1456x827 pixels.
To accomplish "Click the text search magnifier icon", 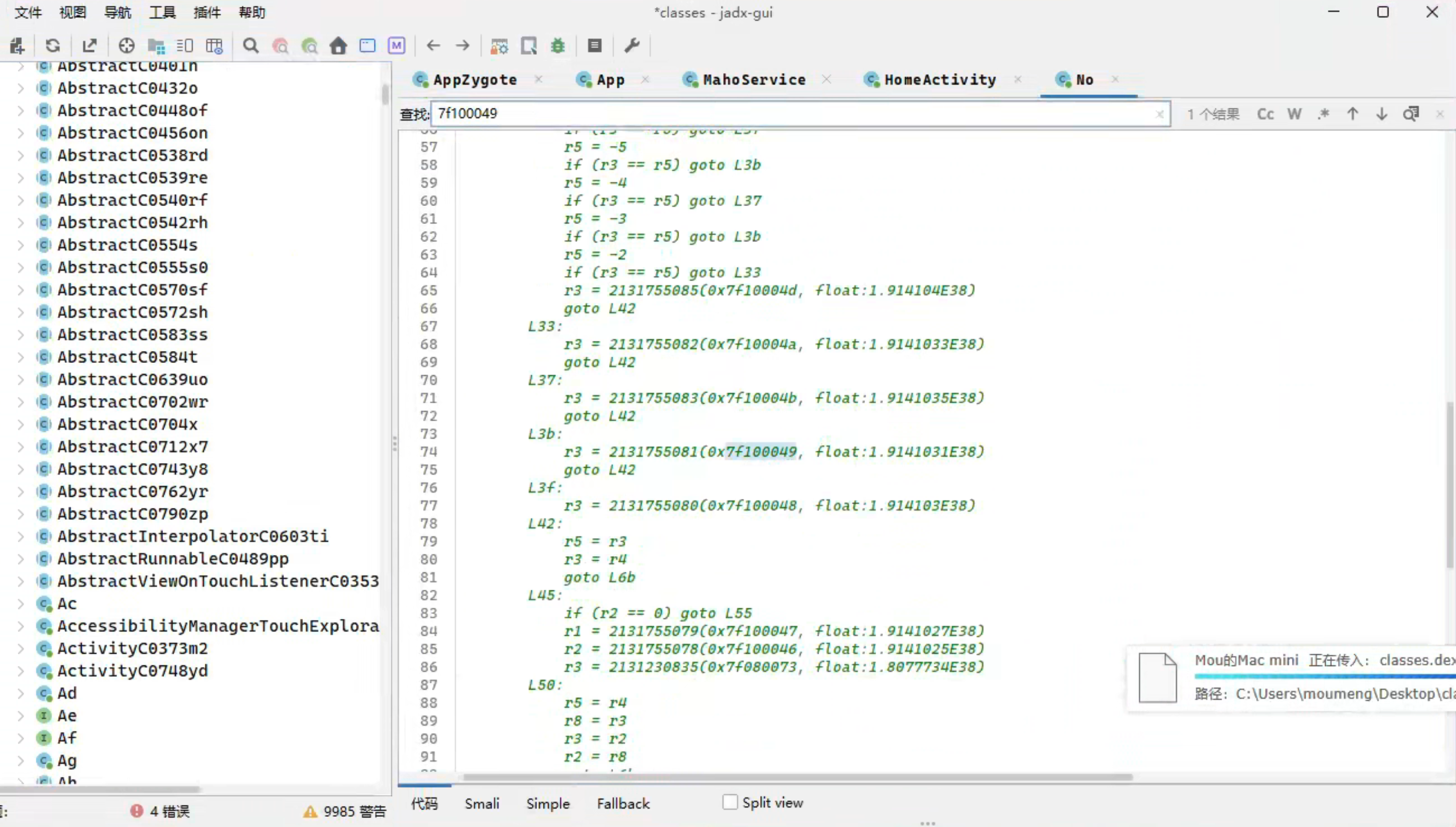I will coord(250,45).
